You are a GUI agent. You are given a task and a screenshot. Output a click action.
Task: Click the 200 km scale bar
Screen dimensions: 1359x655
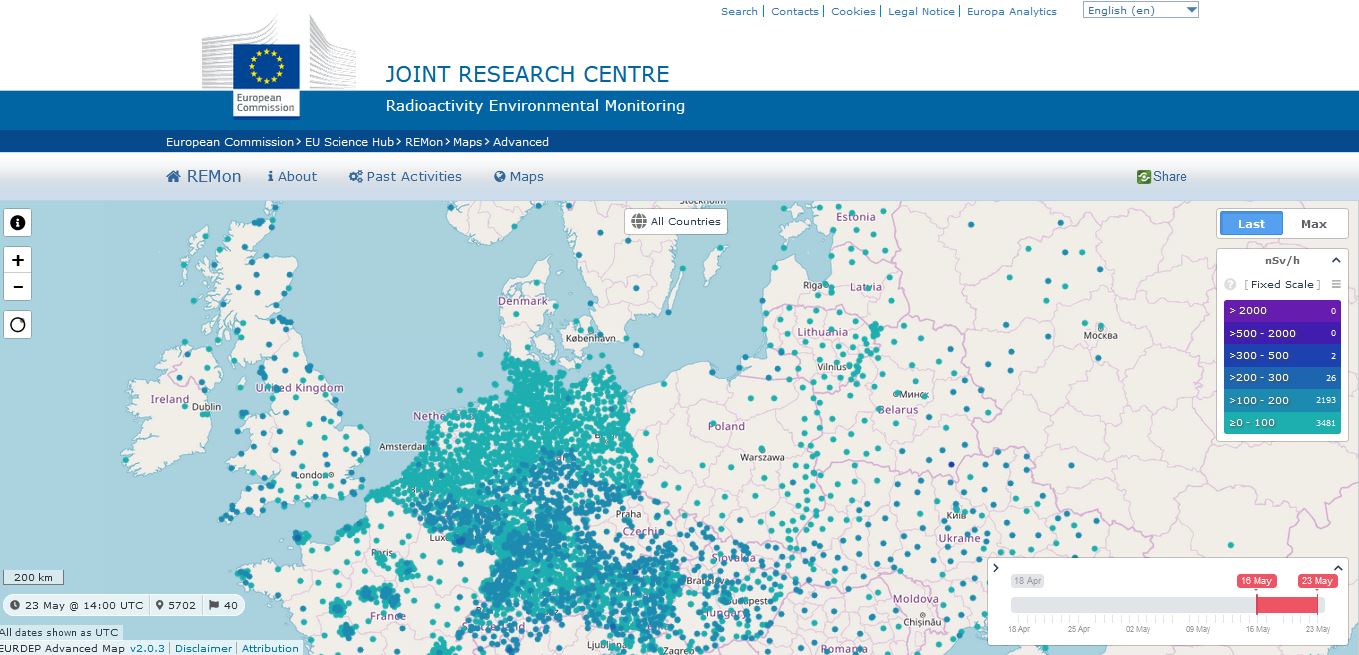pyautogui.click(x=34, y=577)
